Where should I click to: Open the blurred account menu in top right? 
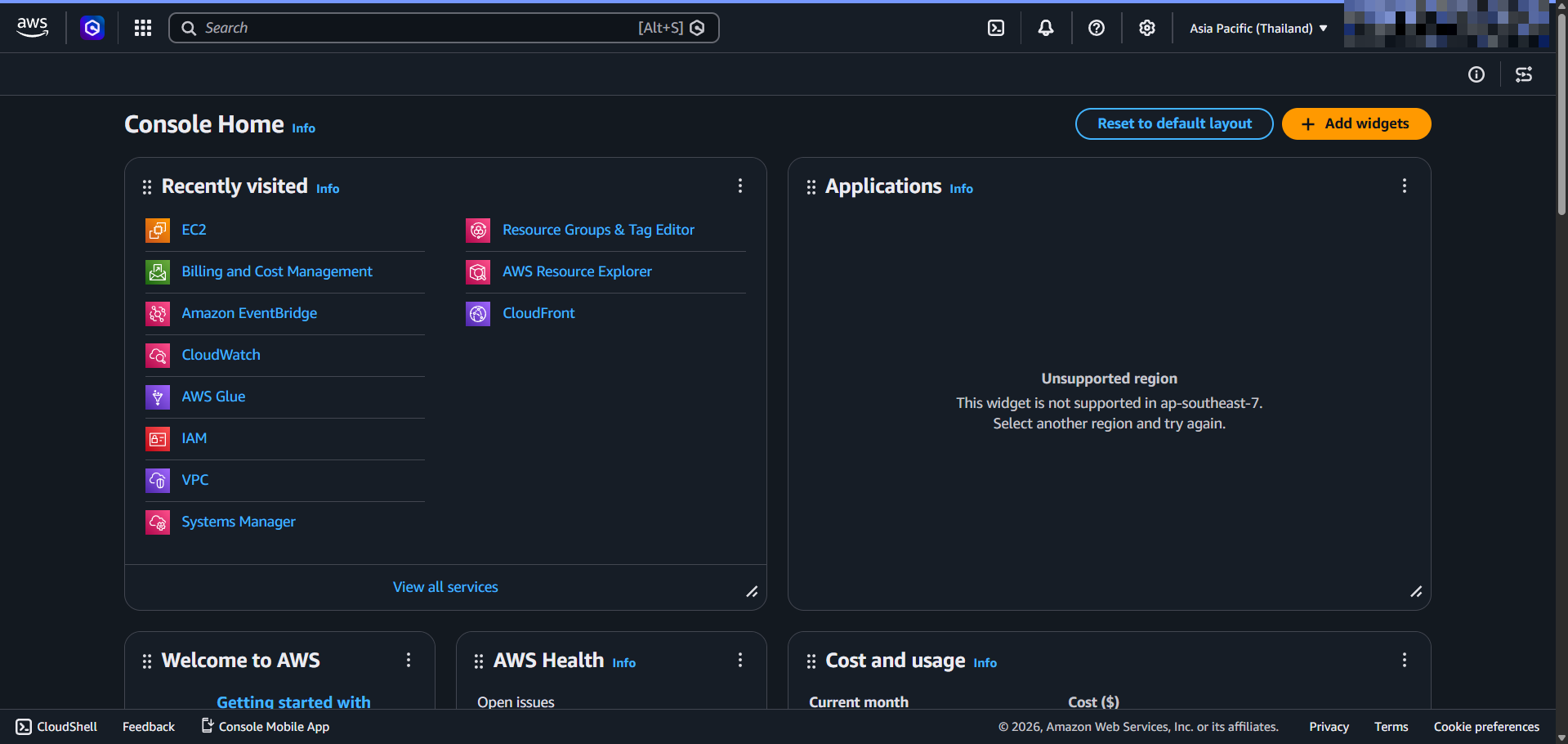1446,25
